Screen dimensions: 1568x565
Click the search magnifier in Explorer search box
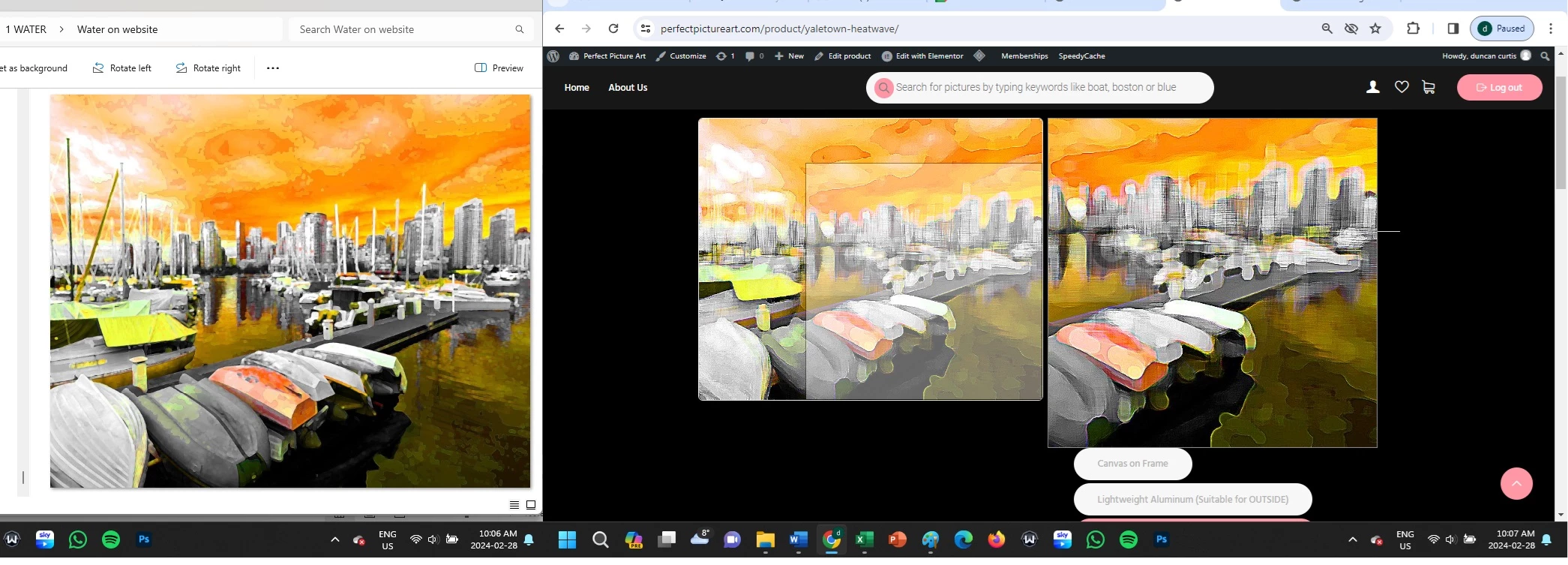(520, 29)
